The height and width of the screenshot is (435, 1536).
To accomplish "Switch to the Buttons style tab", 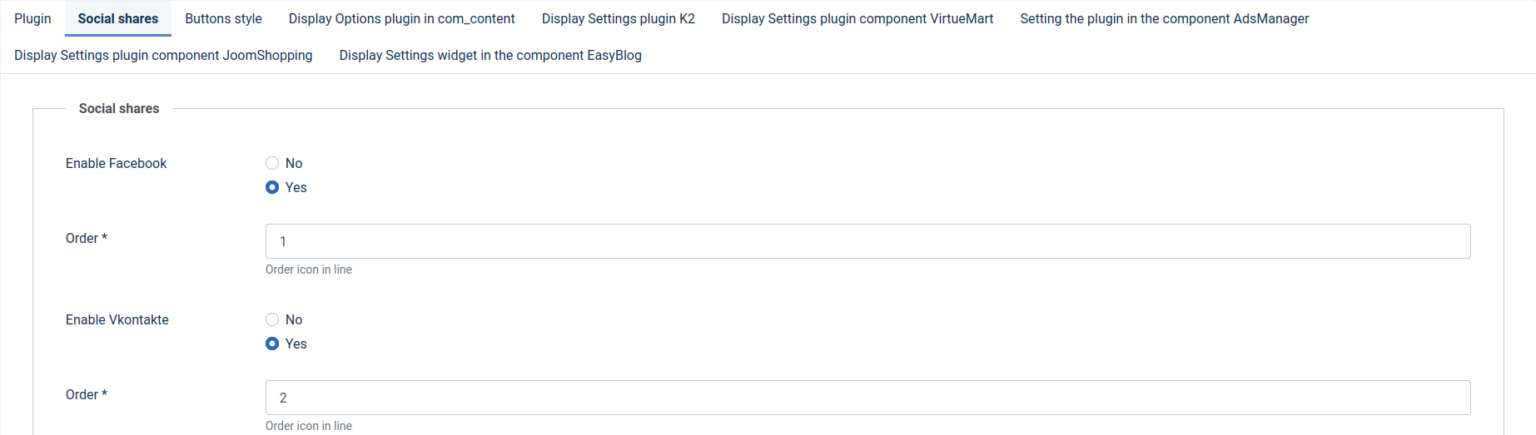I will 223,19.
